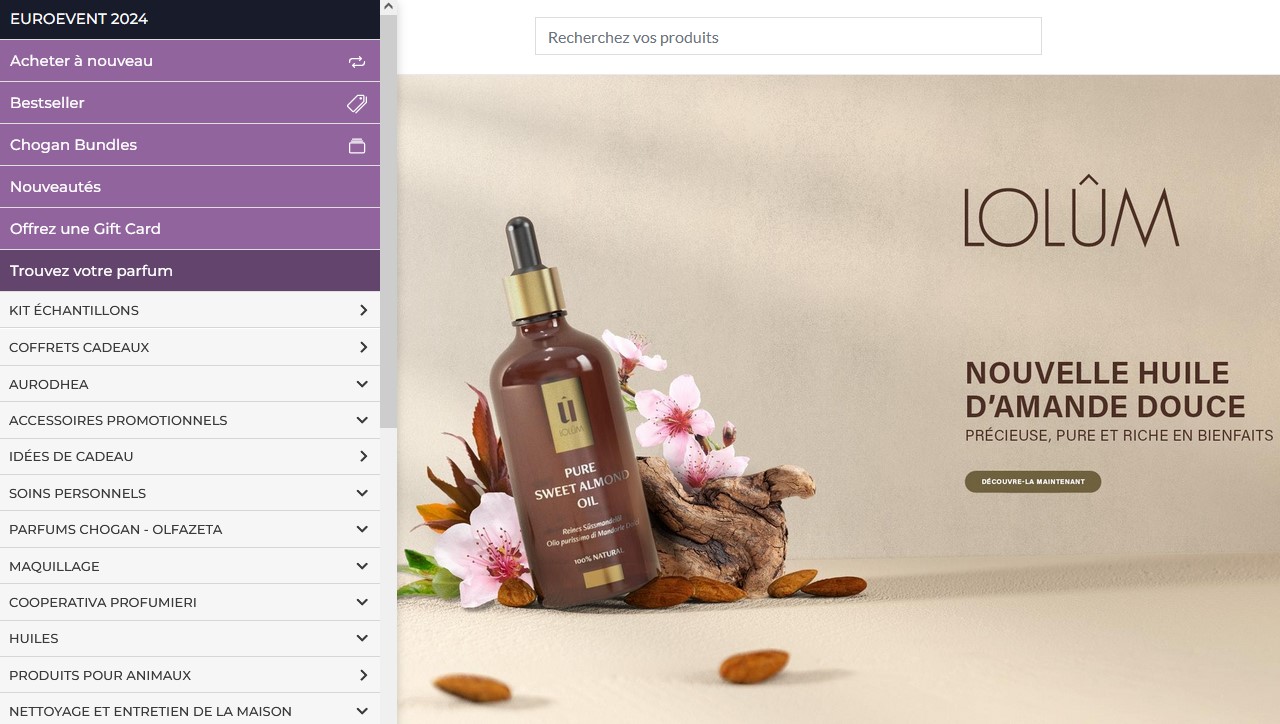
Task: Click the COFFRETS CADEAUX category label
Action: click(79, 347)
